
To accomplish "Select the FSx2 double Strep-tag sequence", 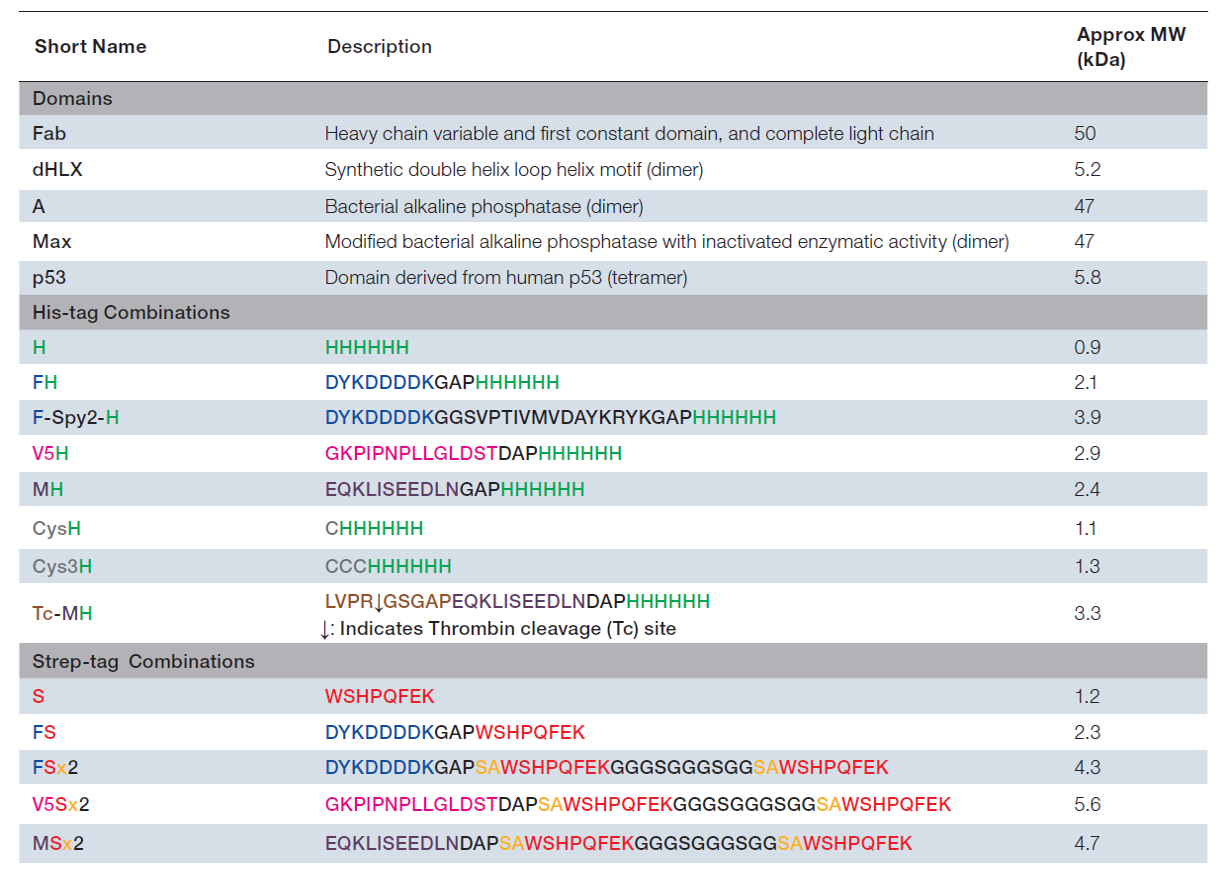I will point(607,769).
